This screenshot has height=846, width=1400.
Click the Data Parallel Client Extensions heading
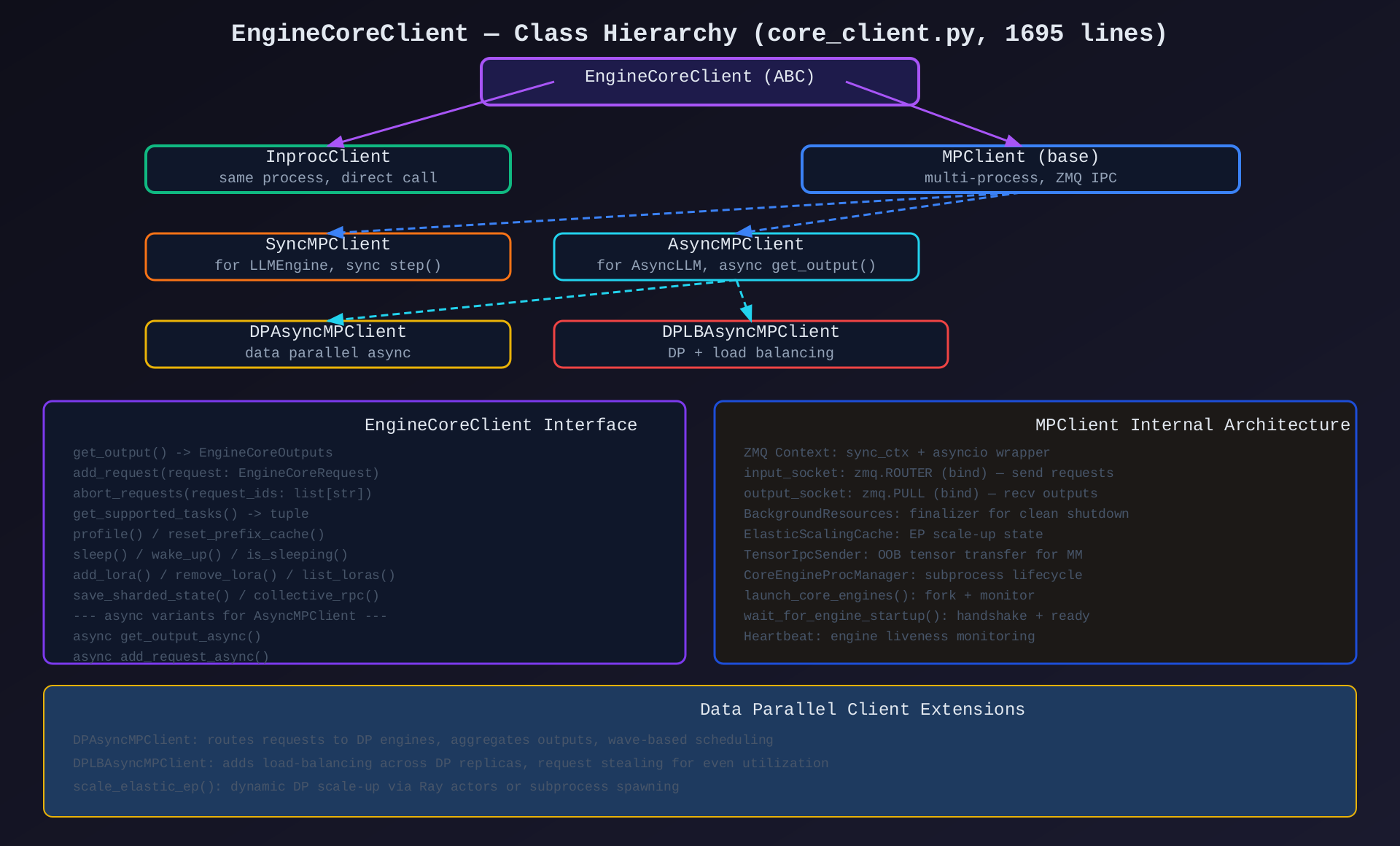click(x=862, y=709)
